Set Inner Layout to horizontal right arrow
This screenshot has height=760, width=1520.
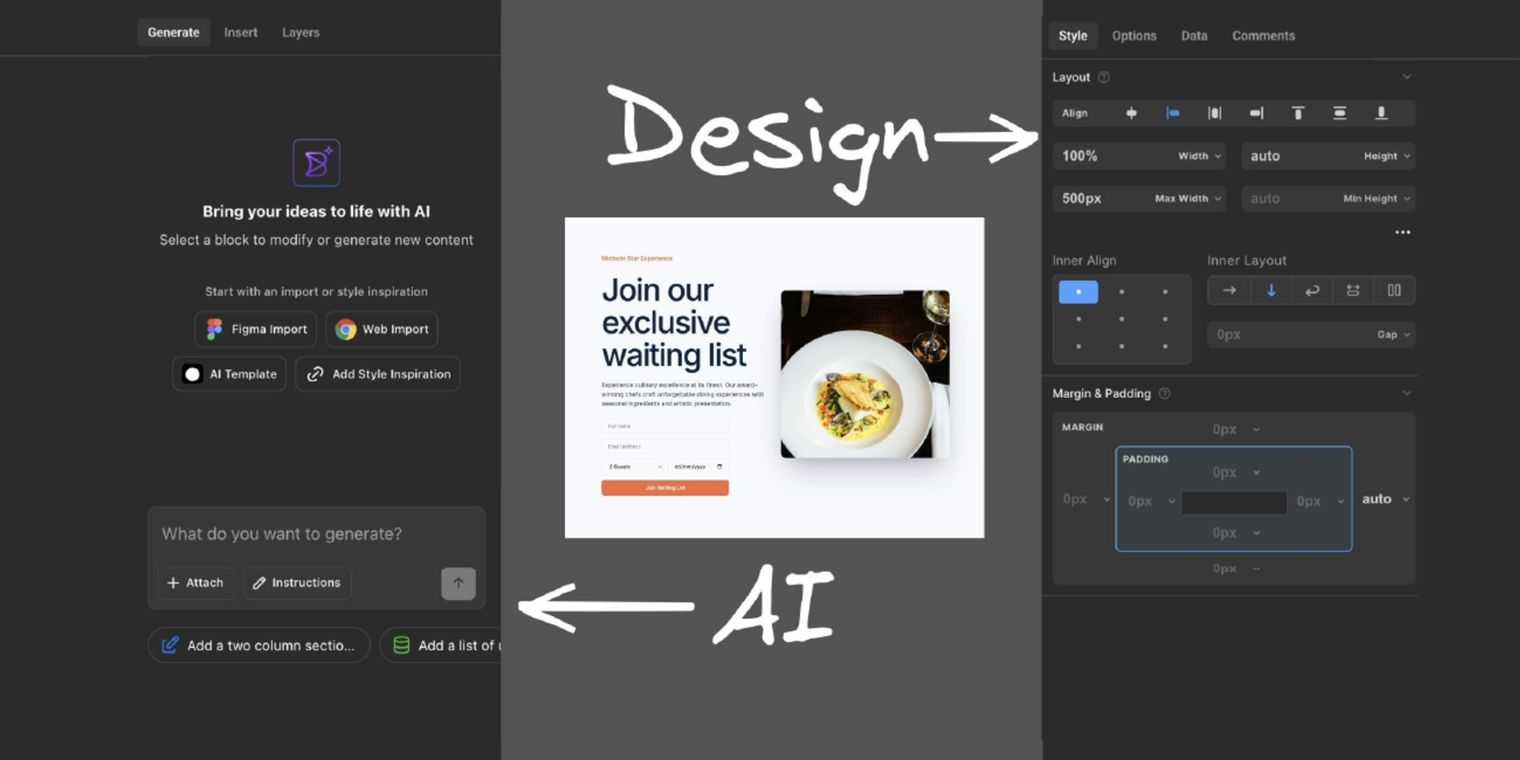click(1229, 290)
